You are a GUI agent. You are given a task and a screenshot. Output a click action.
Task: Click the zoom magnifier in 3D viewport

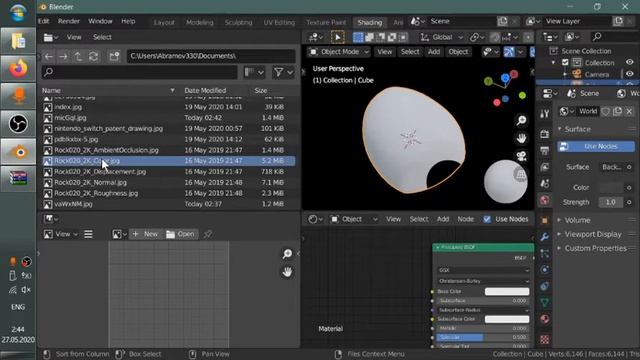click(521, 120)
